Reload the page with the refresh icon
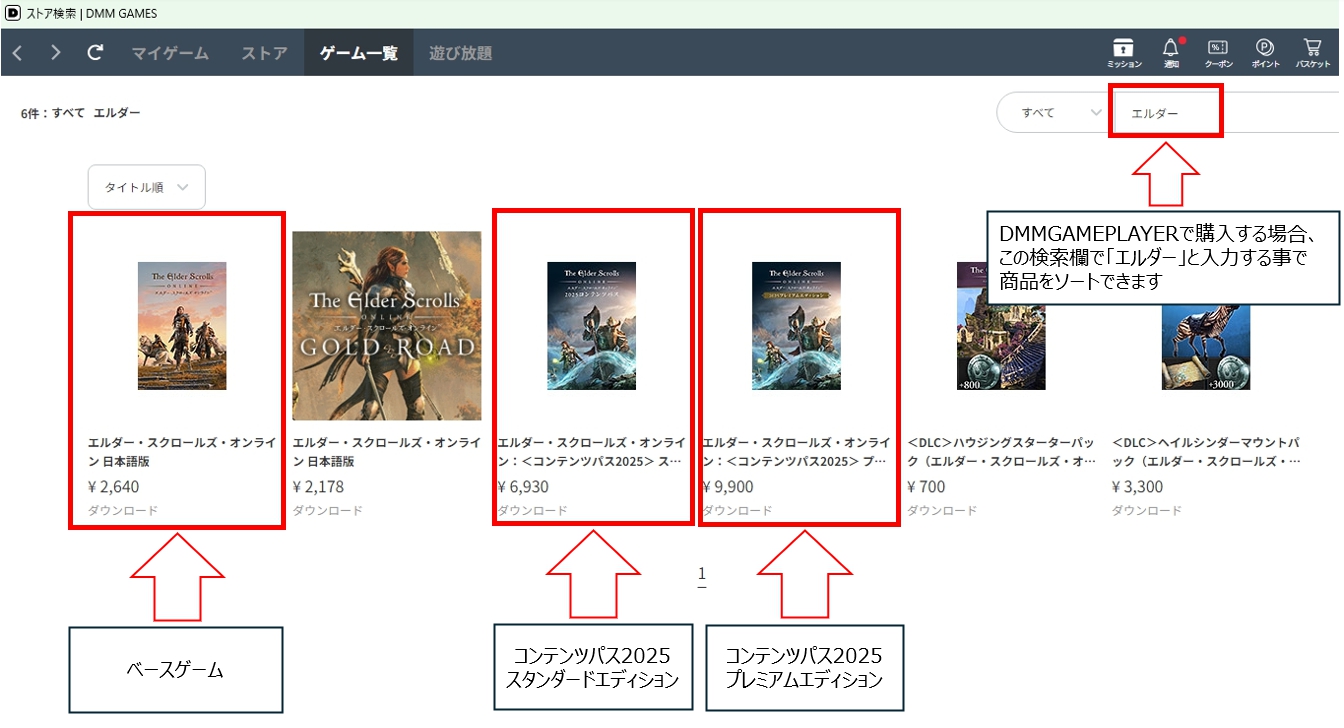 coord(95,52)
